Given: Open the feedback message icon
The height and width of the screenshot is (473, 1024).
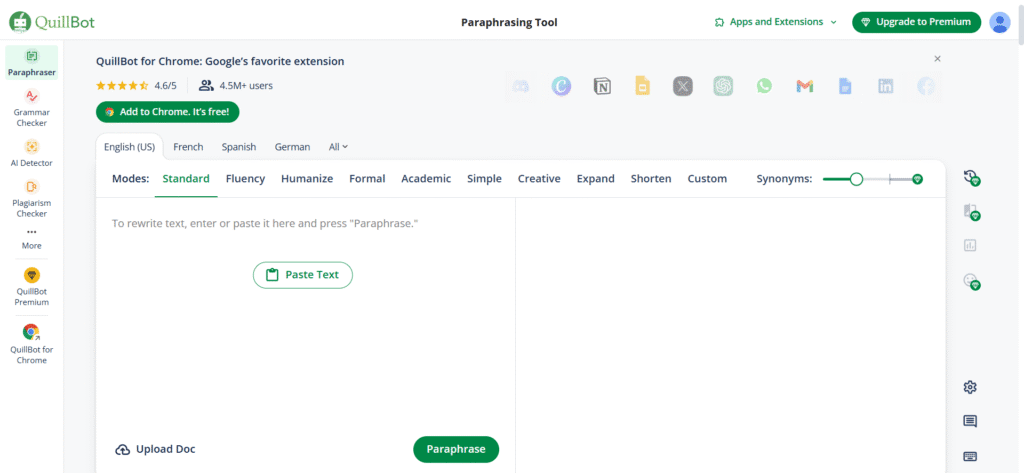Looking at the screenshot, I should click(x=970, y=421).
